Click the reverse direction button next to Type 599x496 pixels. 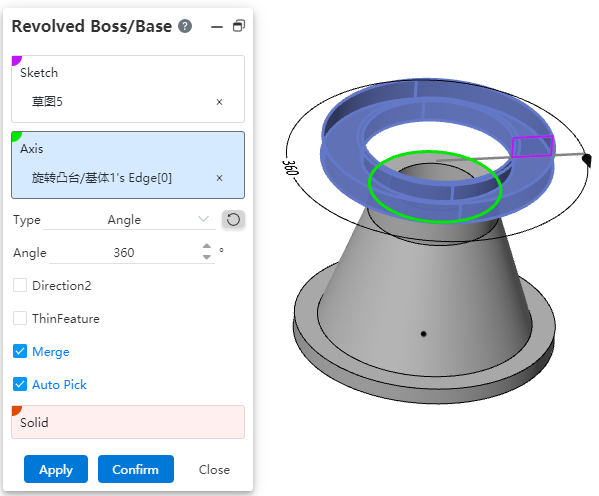(233, 220)
